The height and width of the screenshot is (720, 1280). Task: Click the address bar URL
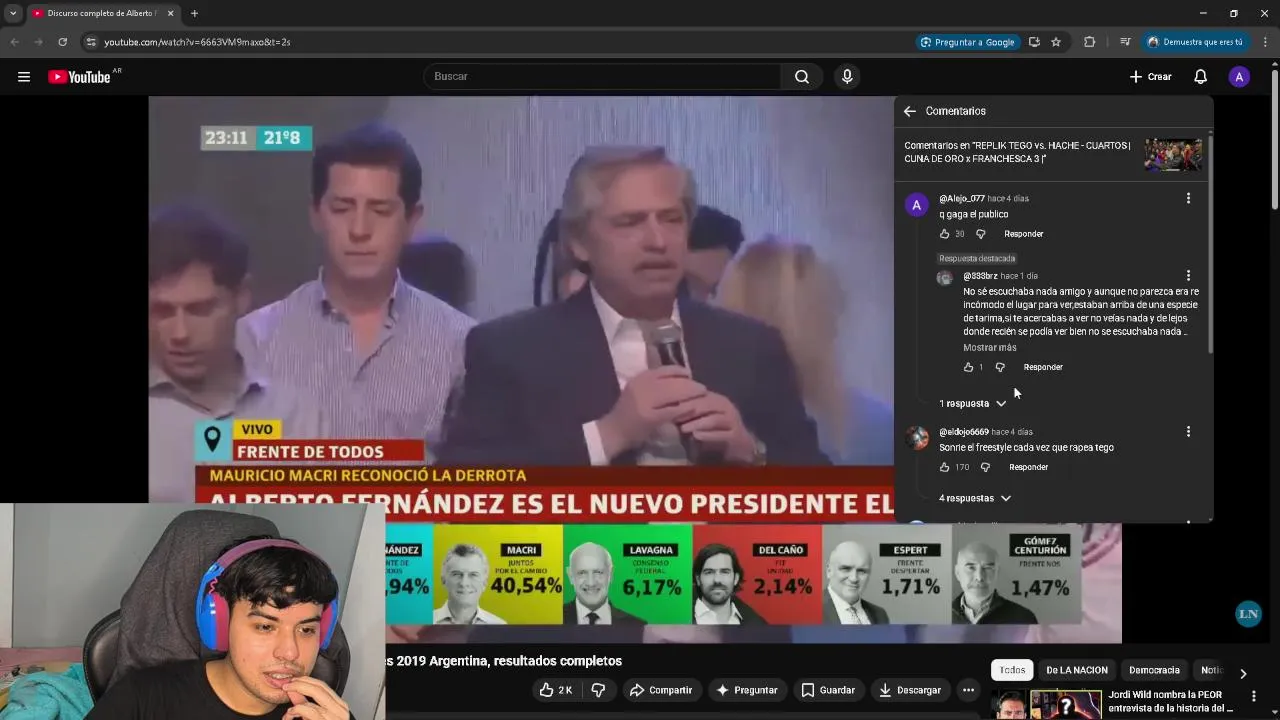(197, 42)
